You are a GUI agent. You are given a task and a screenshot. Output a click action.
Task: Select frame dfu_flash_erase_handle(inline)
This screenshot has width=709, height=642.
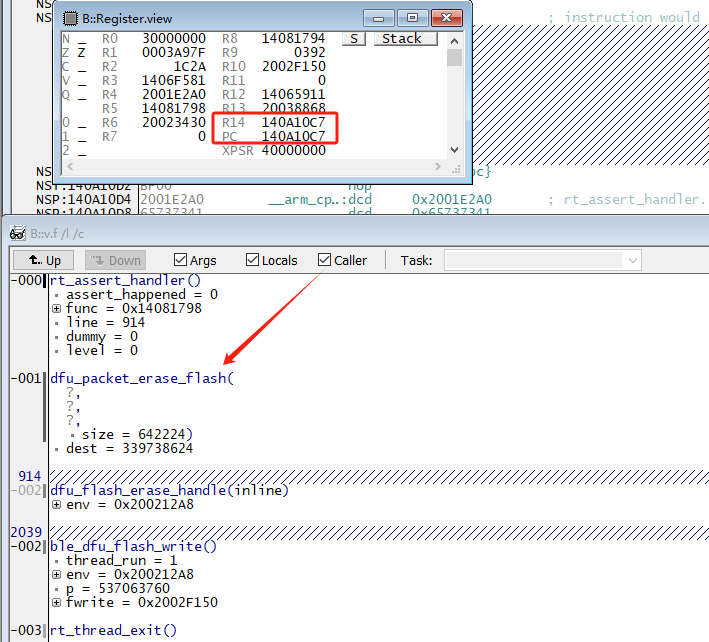click(x=169, y=490)
